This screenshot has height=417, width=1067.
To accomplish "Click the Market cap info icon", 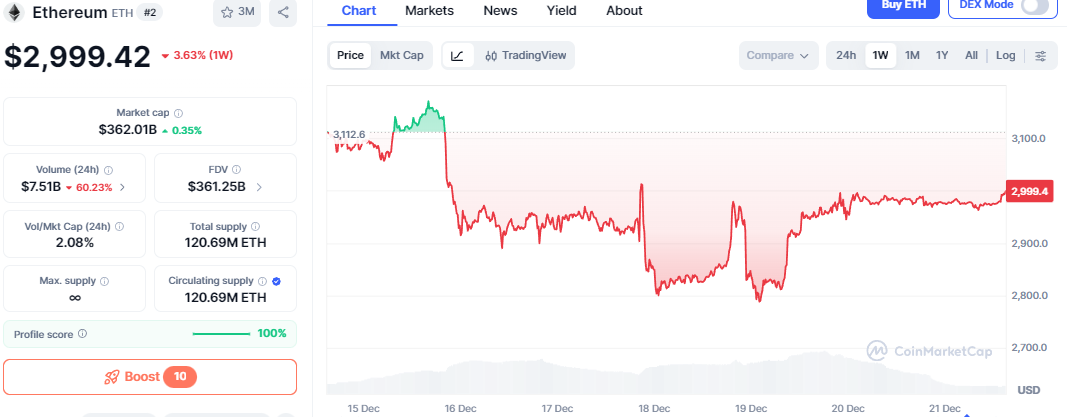I will point(179,114).
